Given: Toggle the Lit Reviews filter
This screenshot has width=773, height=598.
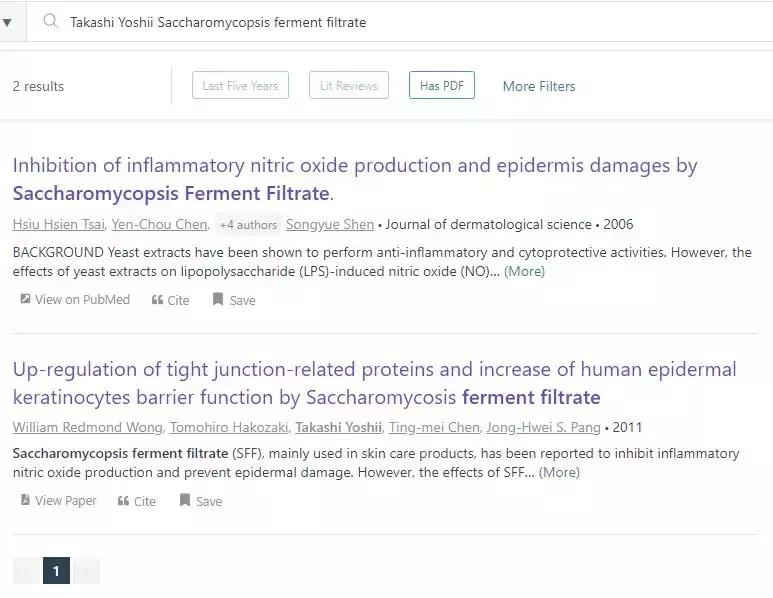Looking at the screenshot, I should point(348,86).
